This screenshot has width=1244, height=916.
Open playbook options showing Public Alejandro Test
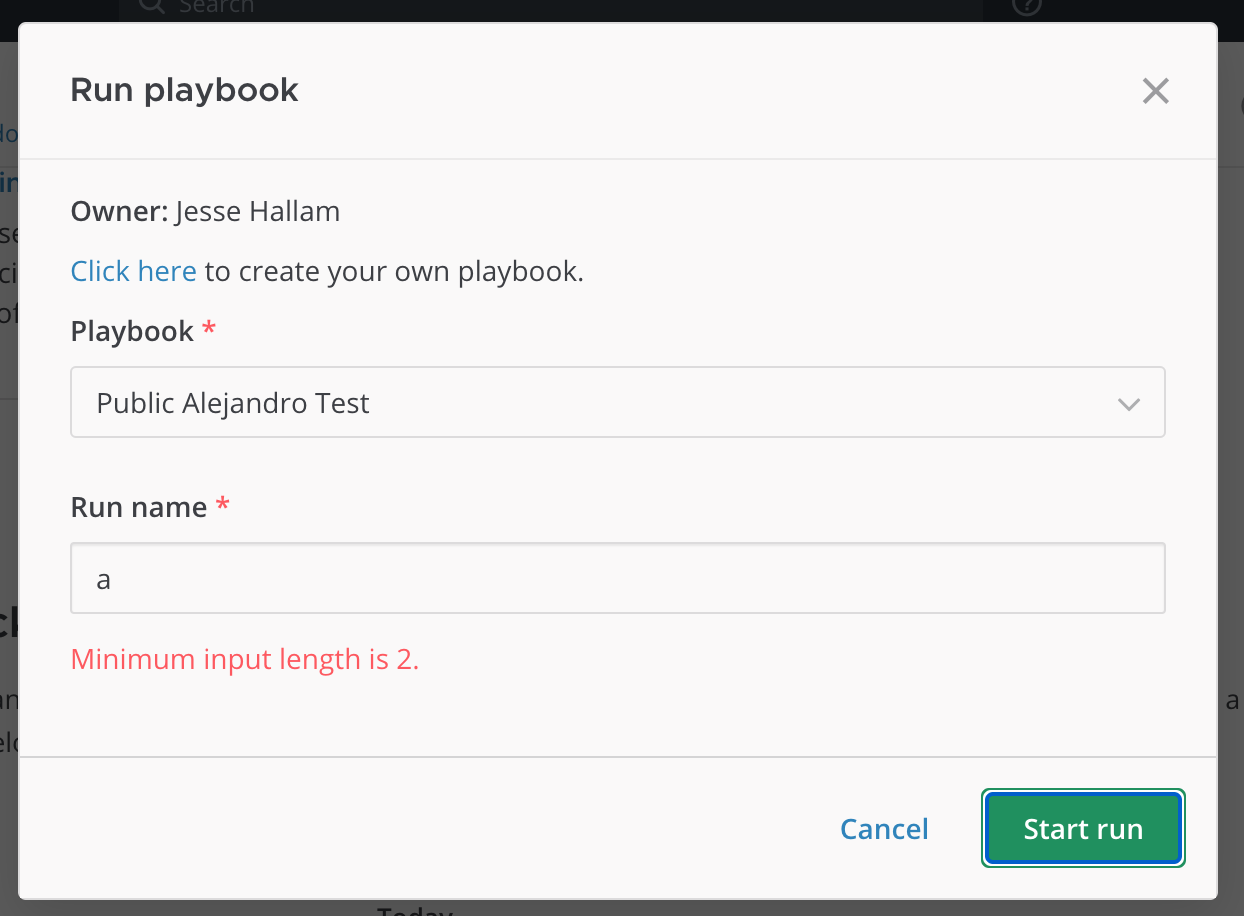[x=617, y=402]
